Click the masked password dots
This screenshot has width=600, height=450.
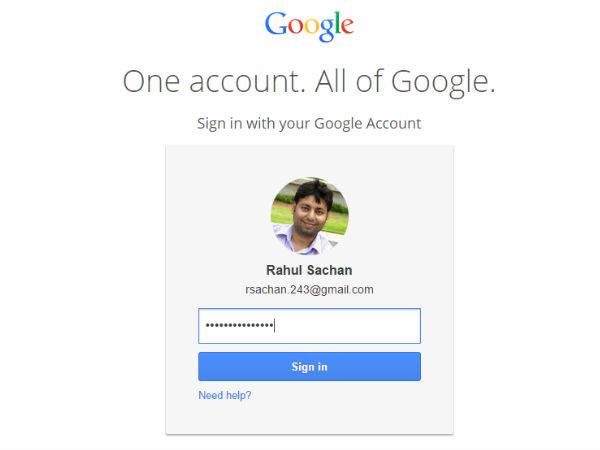point(239,326)
